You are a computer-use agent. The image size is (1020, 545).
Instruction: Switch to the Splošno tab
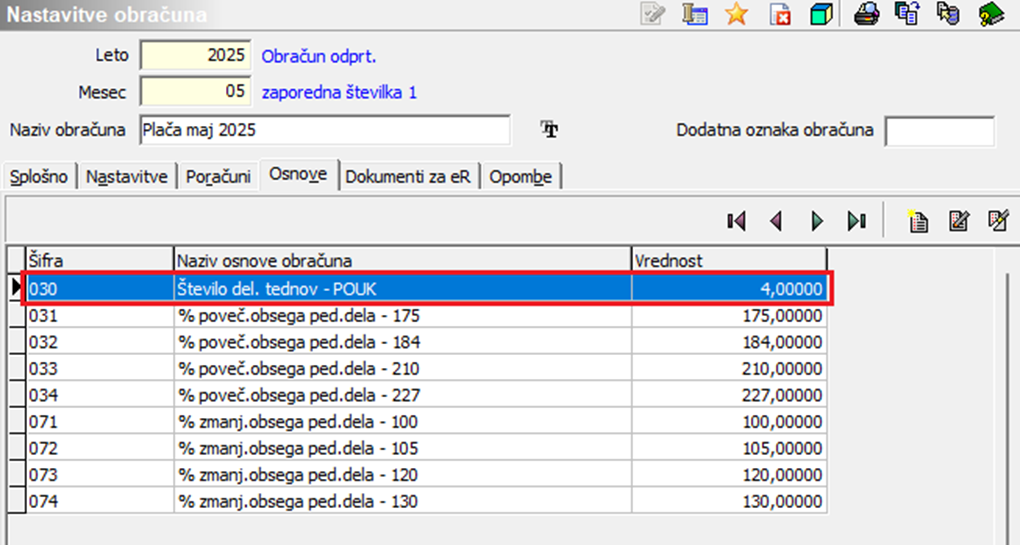click(39, 177)
